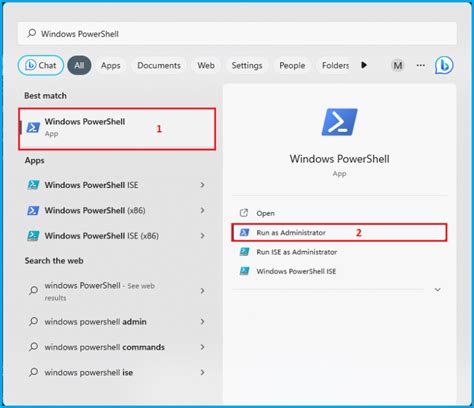This screenshot has width=474, height=408.
Task: Click PowerShell icon in best match row
Action: click(x=33, y=128)
